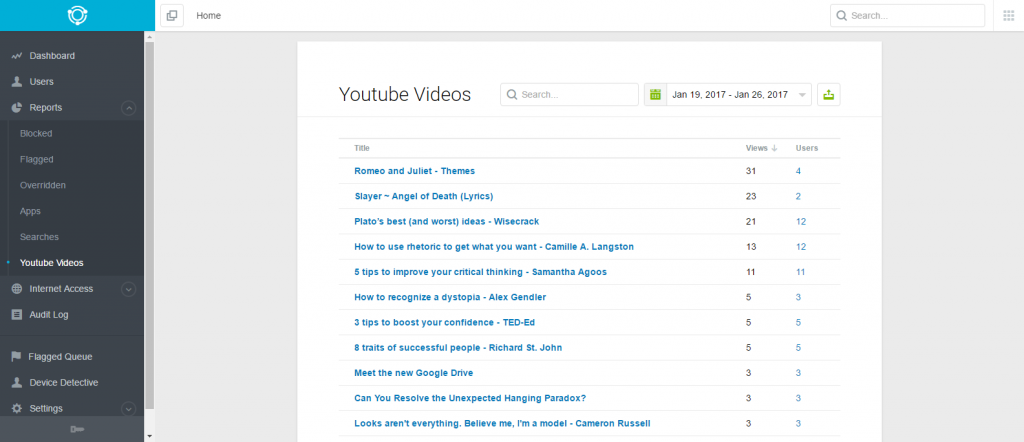Viewport: 1024px width, 442px height.
Task: Click the app logo in the header
Action: pos(77,15)
